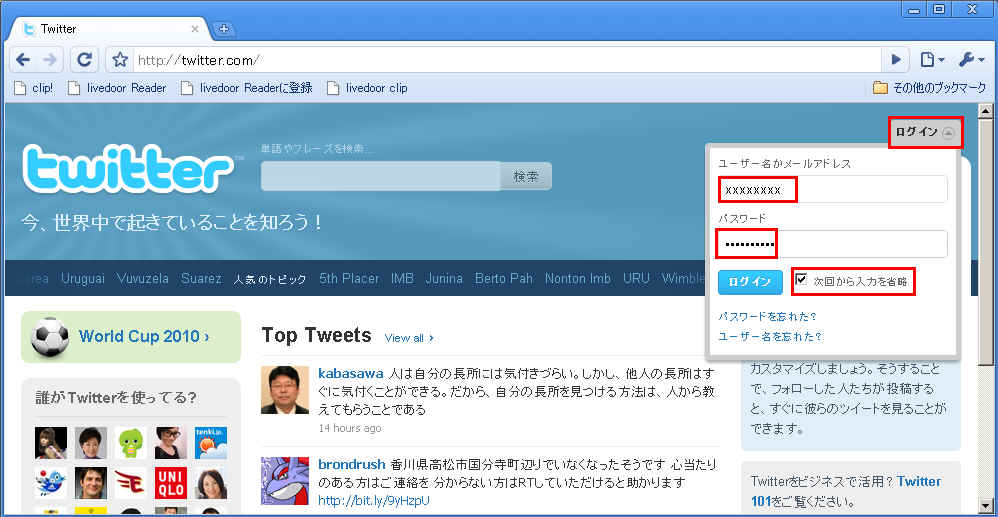
Task: Click the Twitter logo
Action: click(129, 169)
